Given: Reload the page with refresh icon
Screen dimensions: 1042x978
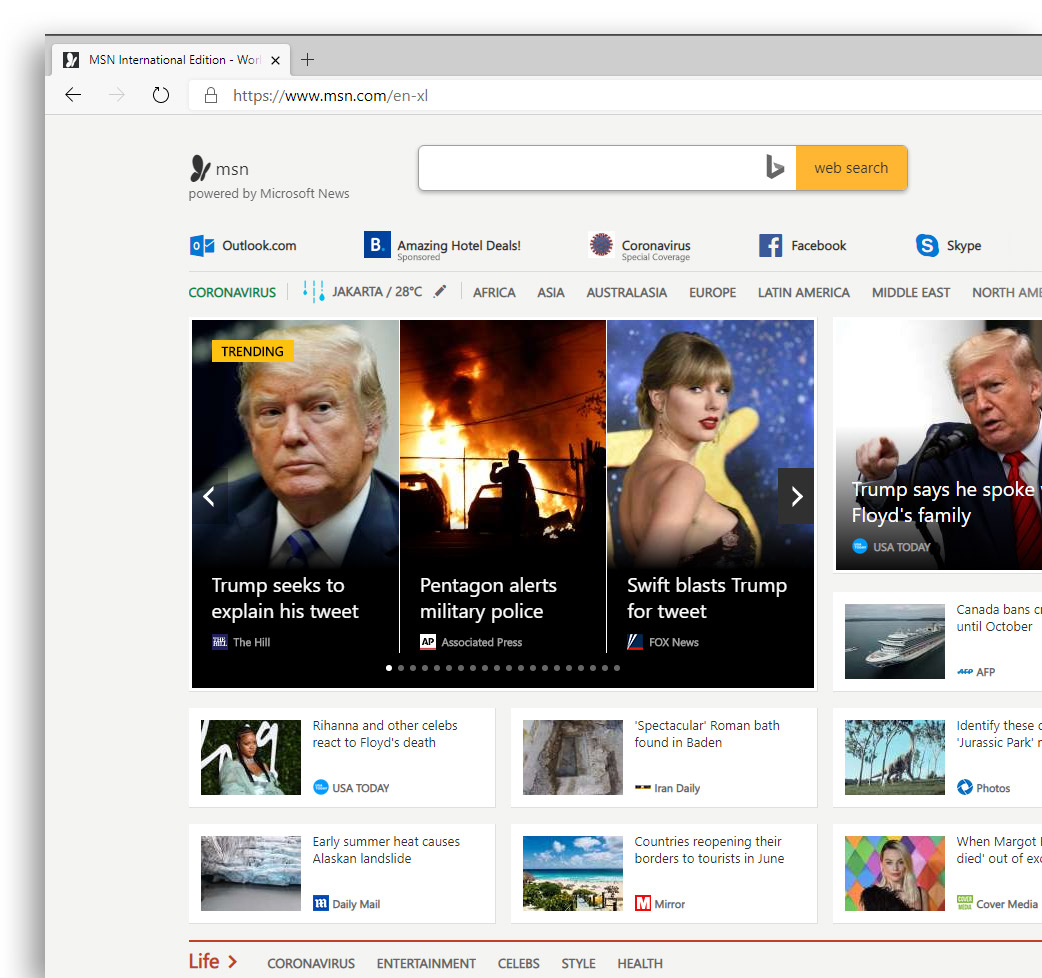Looking at the screenshot, I should 161,95.
